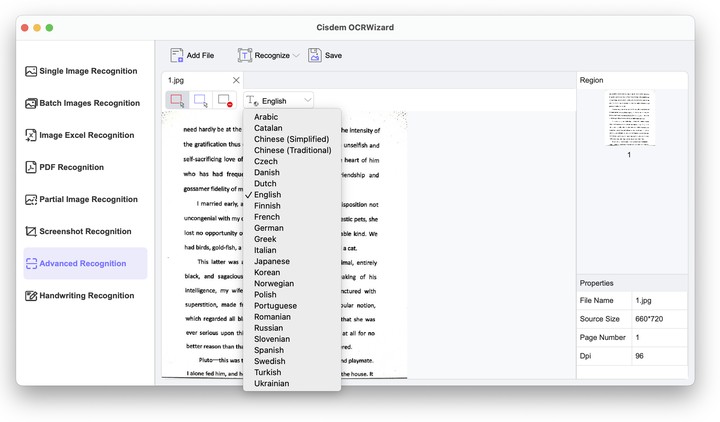The image size is (720, 422).
Task: Choose Ukrainian from language list
Action: pyautogui.click(x=292, y=383)
